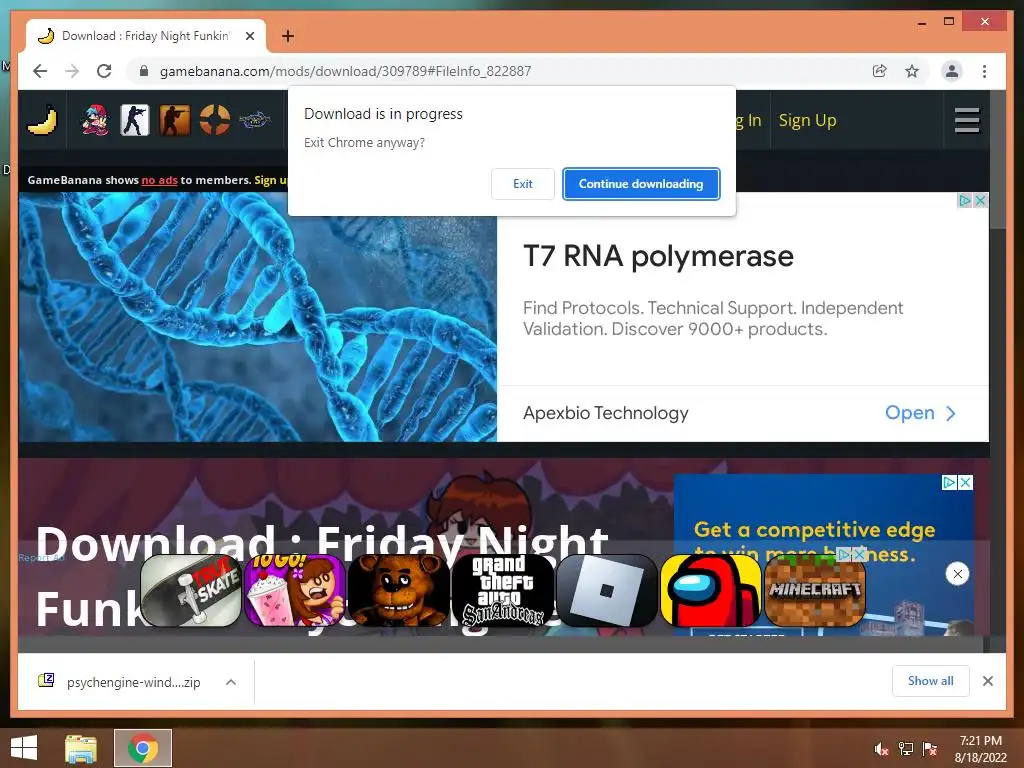Click the Papa's Freezeria To Go icon

(x=295, y=590)
